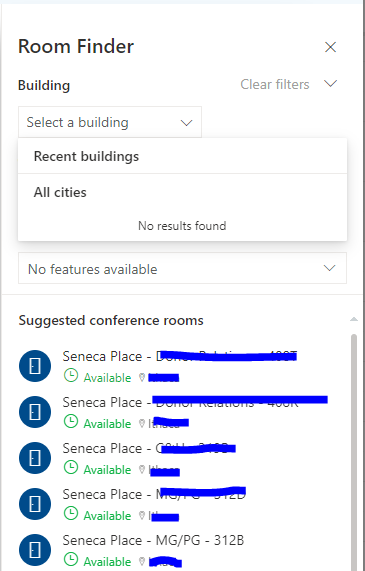Click the scroll up arrow in room list

[x=354, y=319]
